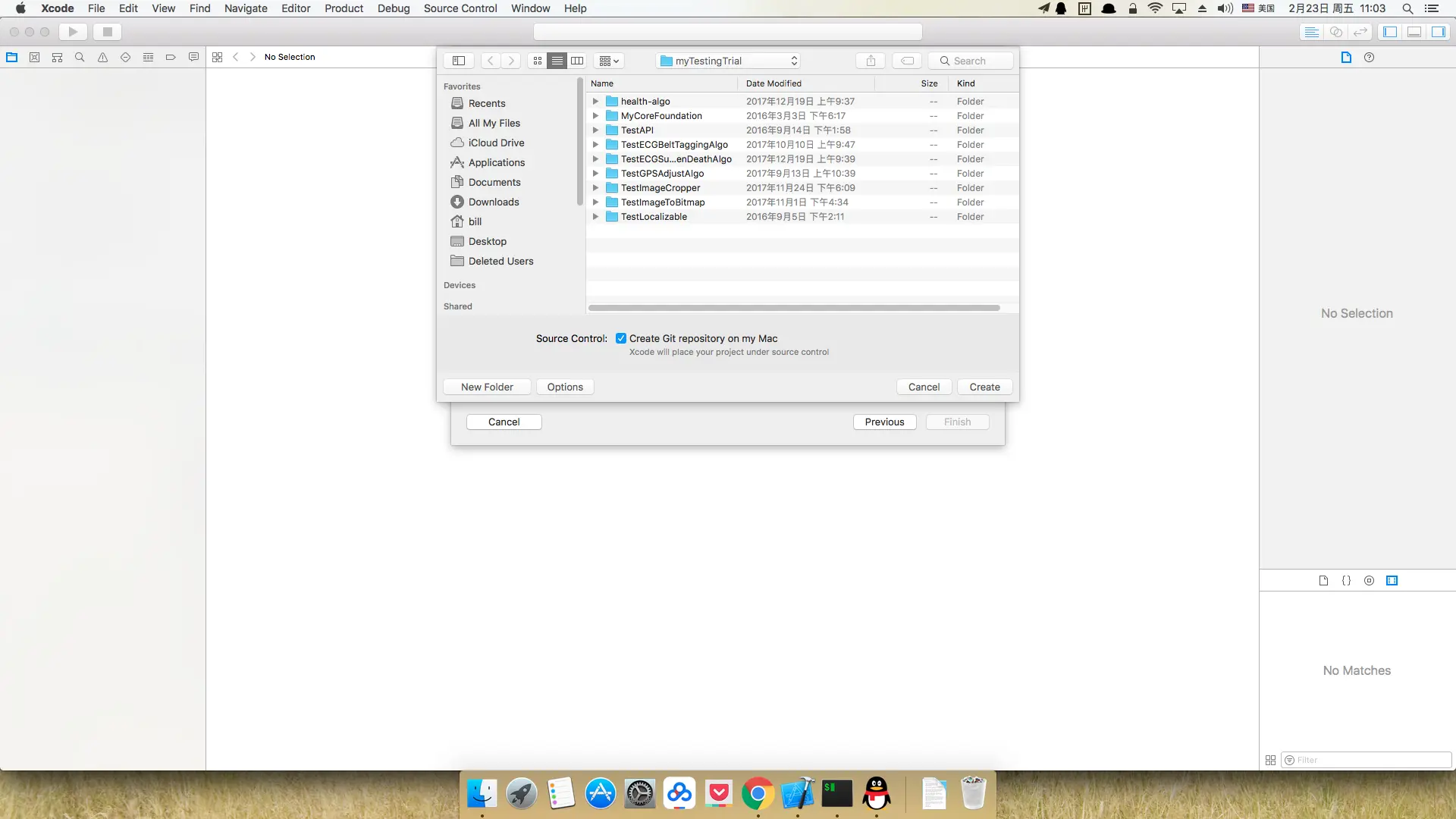Click the Create button
This screenshot has height=819, width=1456.
(x=984, y=387)
